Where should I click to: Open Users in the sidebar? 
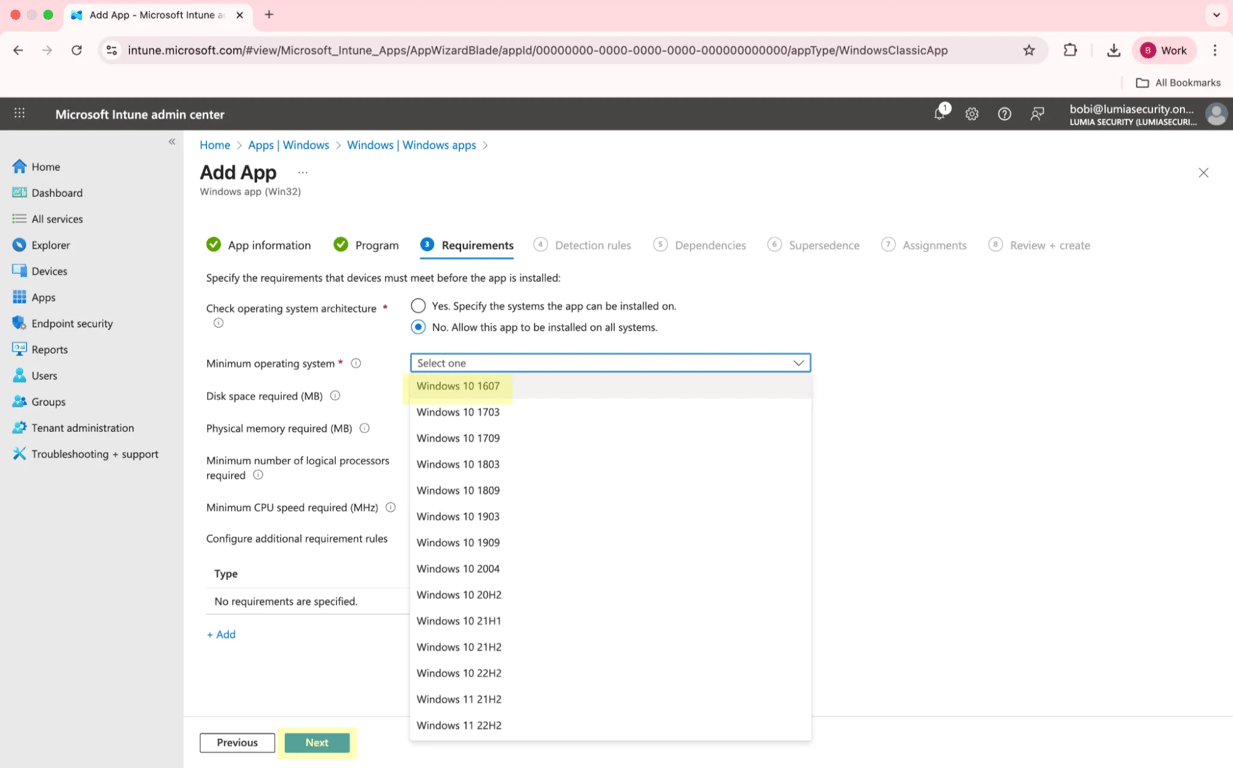click(34, 375)
